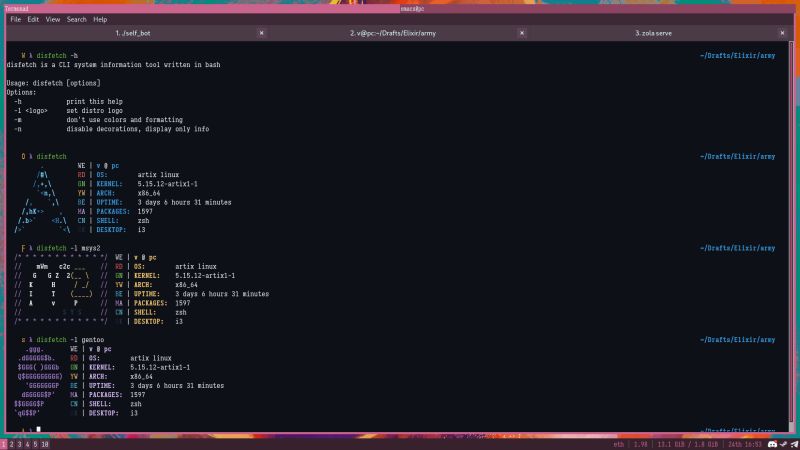Click '3 days 6 hours 31 minutes' in msys2 output
The height and width of the screenshot is (450, 800).
(222, 294)
